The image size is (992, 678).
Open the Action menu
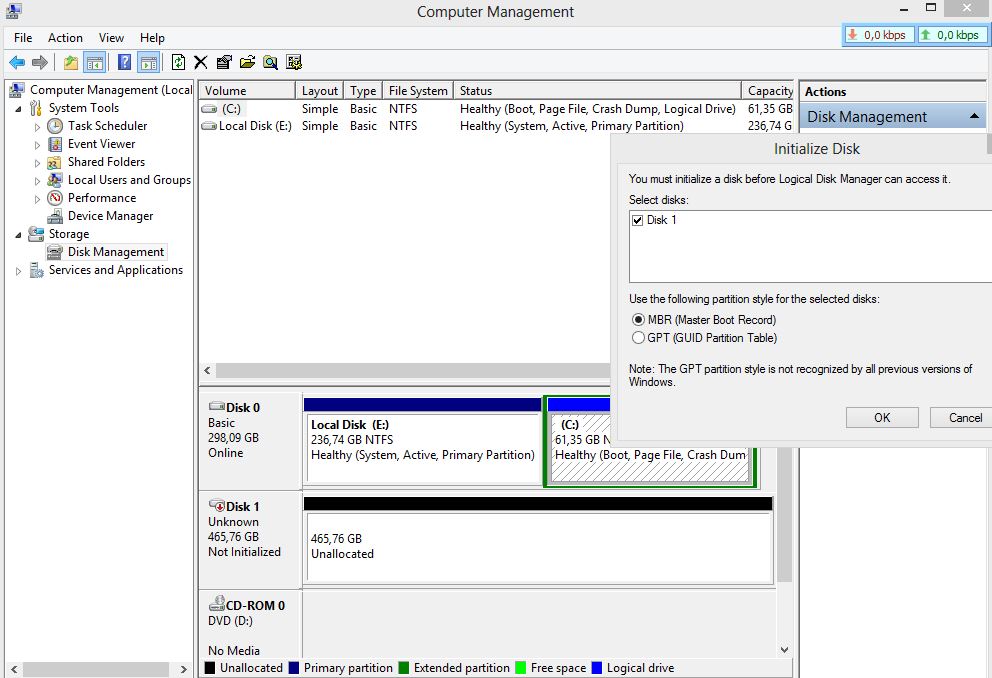[x=65, y=38]
